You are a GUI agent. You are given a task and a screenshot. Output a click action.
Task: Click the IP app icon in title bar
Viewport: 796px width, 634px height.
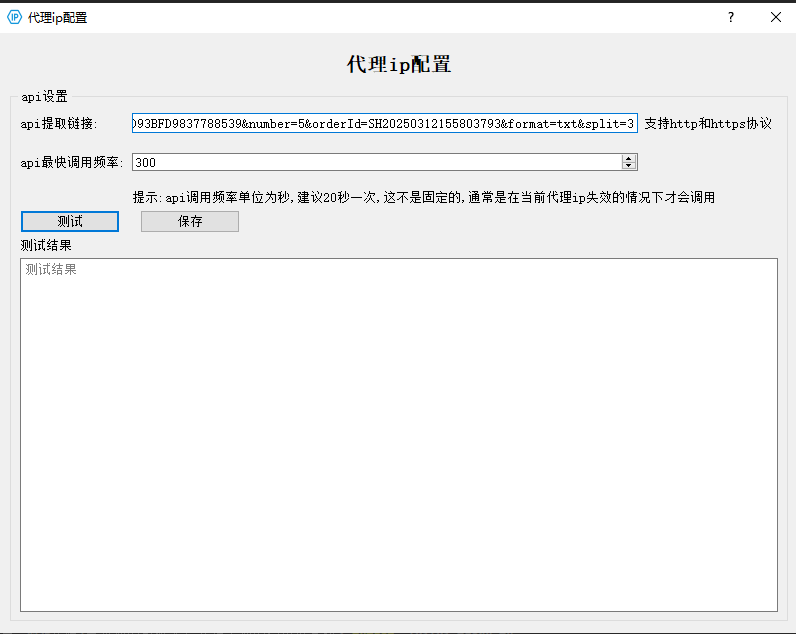coord(14,17)
